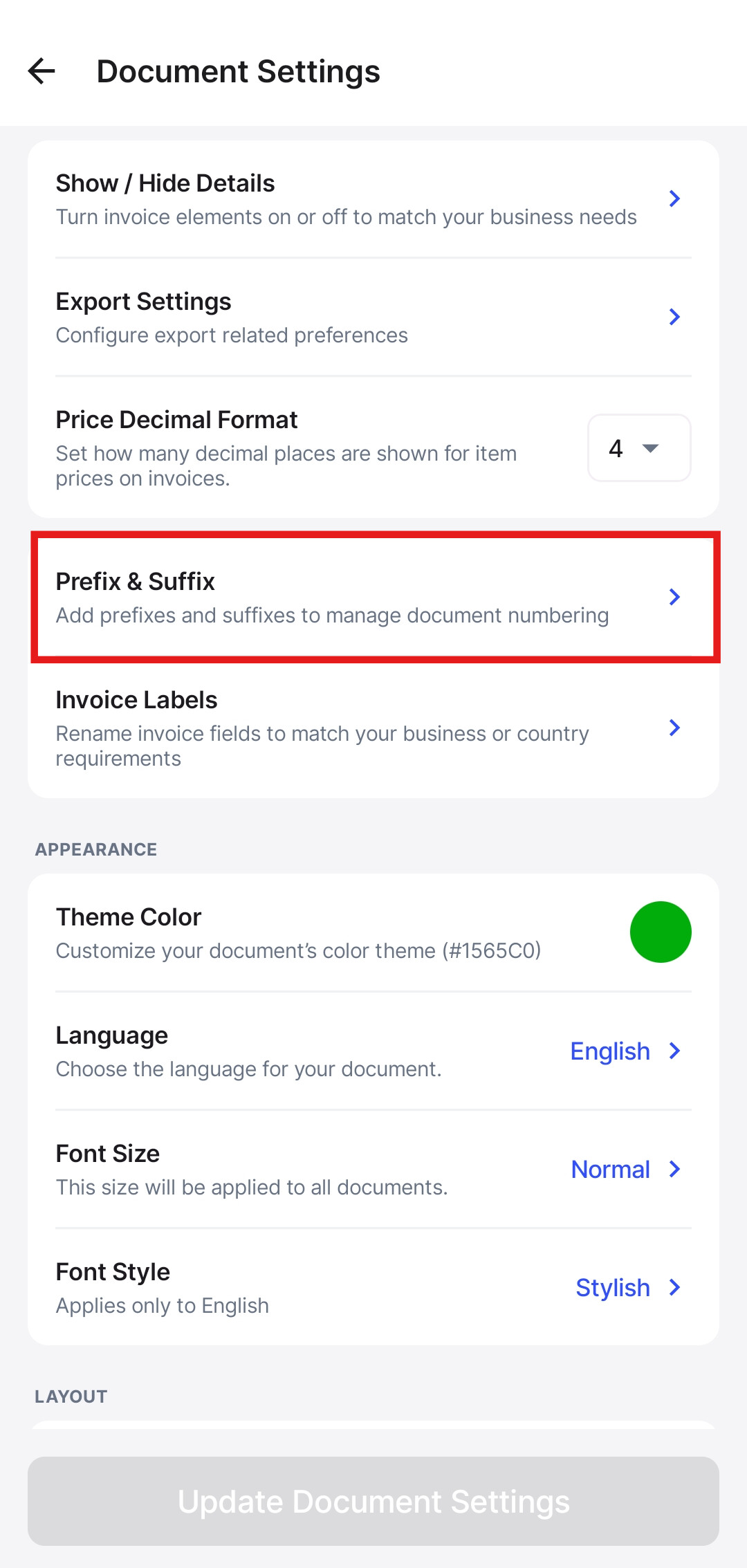Tap chevron next to English language
Image resolution: width=747 pixels, height=1568 pixels.
pos(674,1051)
